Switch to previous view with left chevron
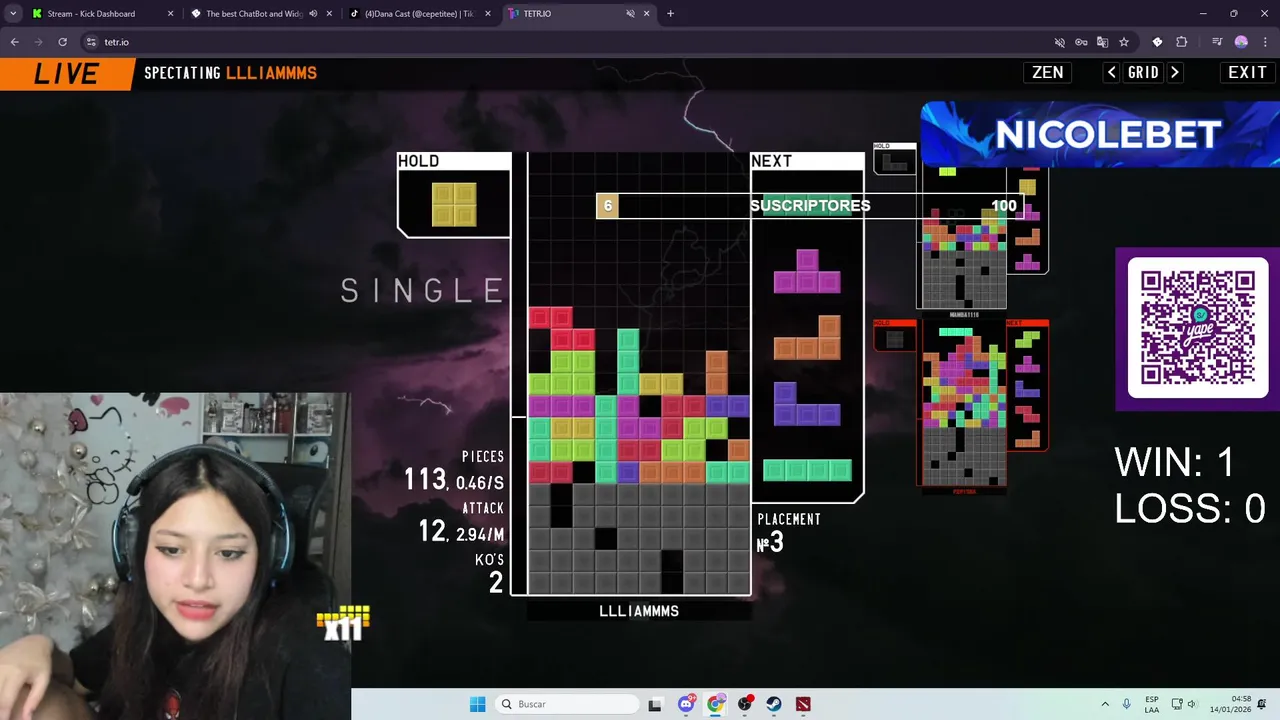This screenshot has height=720, width=1280. pyautogui.click(x=1112, y=73)
